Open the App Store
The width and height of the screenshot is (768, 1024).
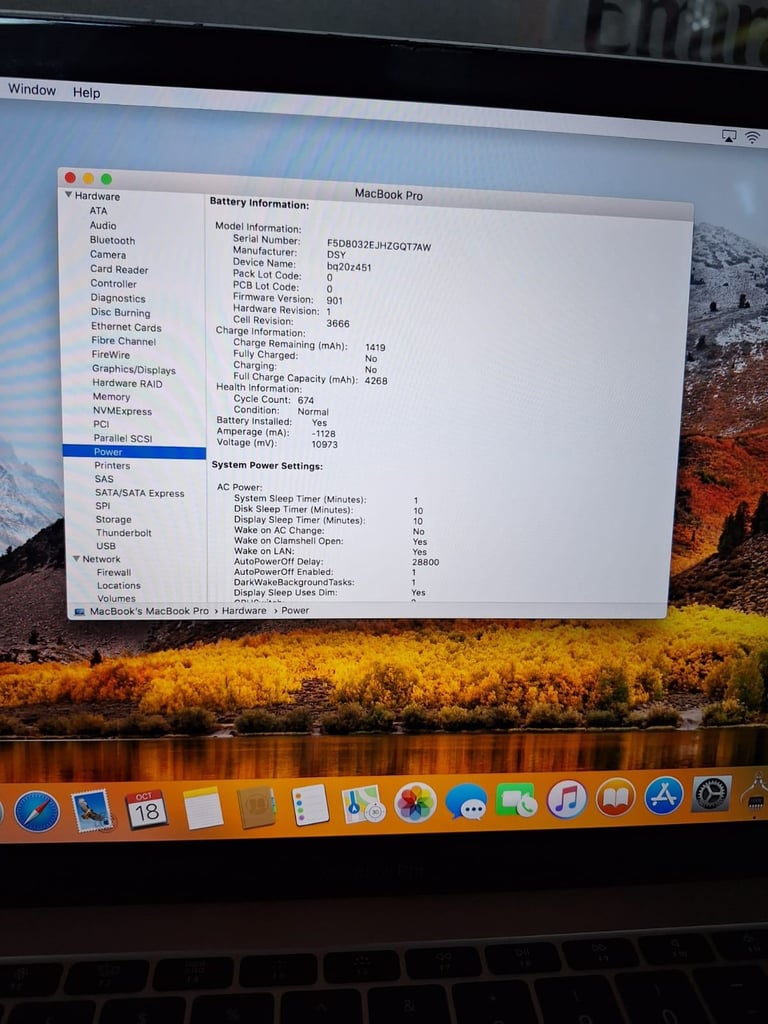664,795
